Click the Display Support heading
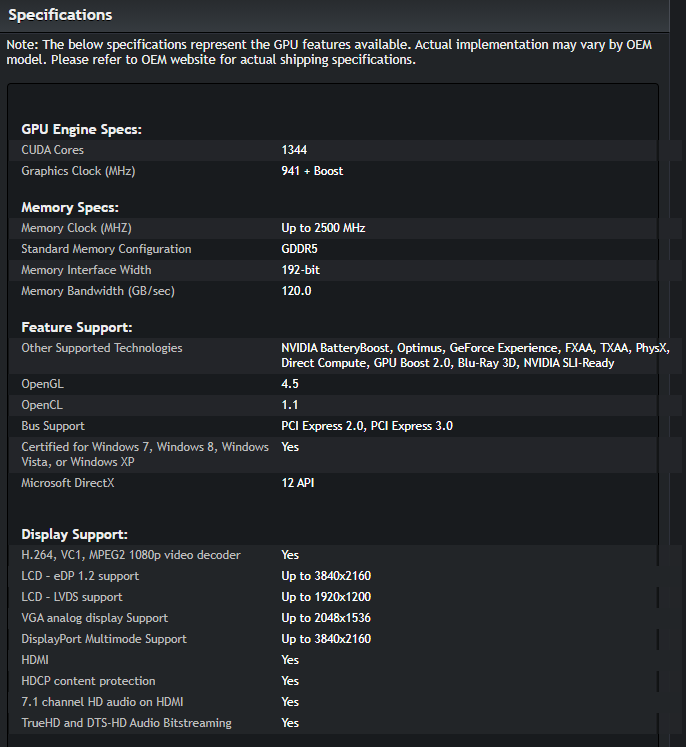The image size is (686, 747). [x=74, y=535]
